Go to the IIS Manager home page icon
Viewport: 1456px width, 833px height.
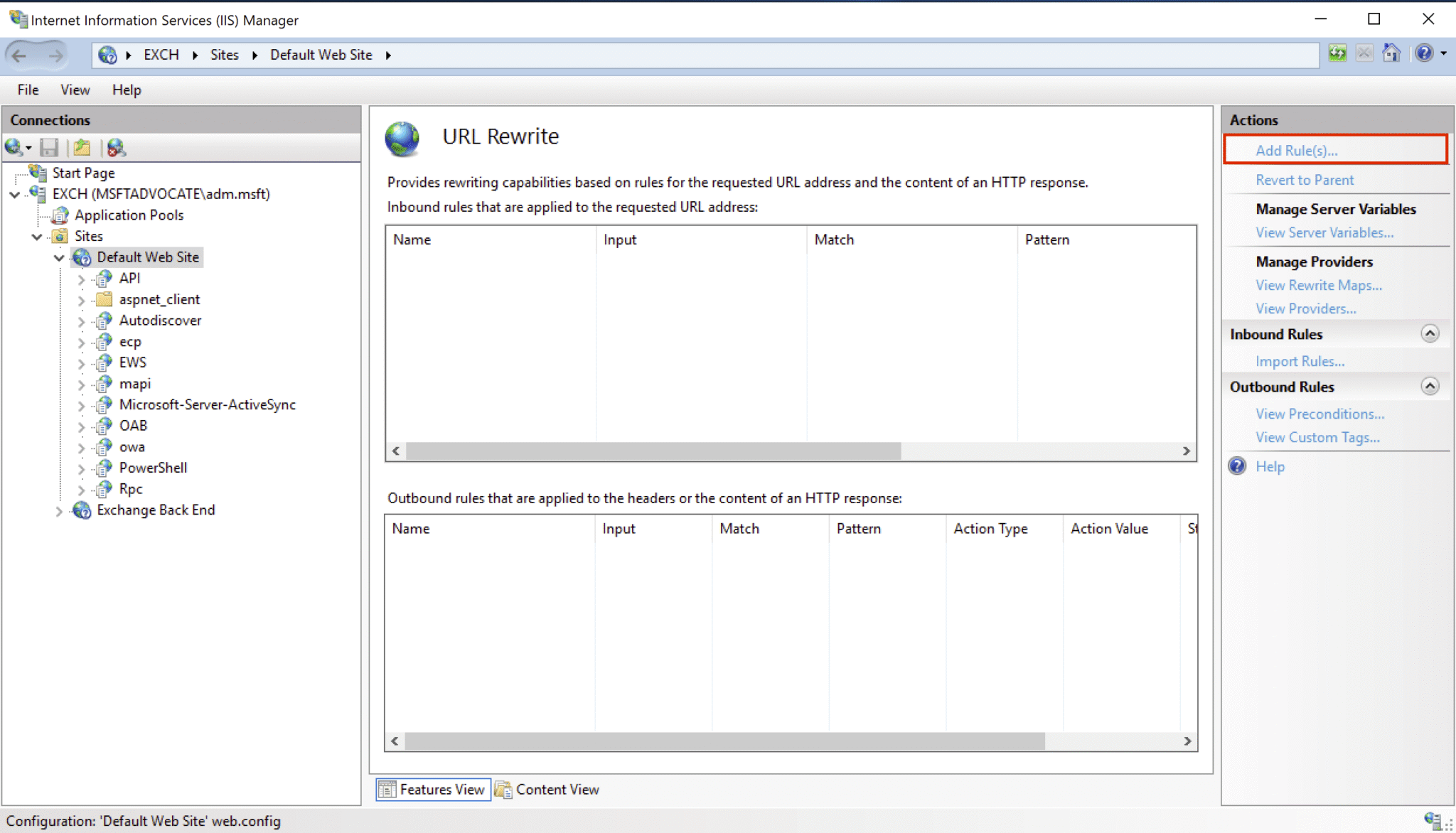[1392, 53]
